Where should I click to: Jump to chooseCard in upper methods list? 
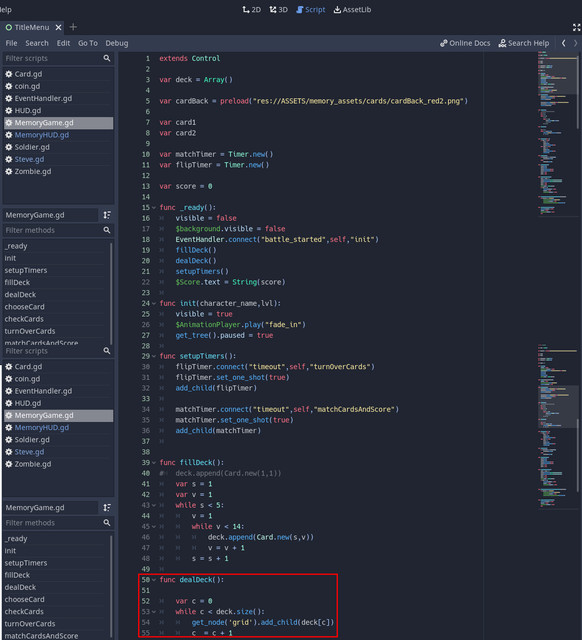pyautogui.click(x=55, y=307)
